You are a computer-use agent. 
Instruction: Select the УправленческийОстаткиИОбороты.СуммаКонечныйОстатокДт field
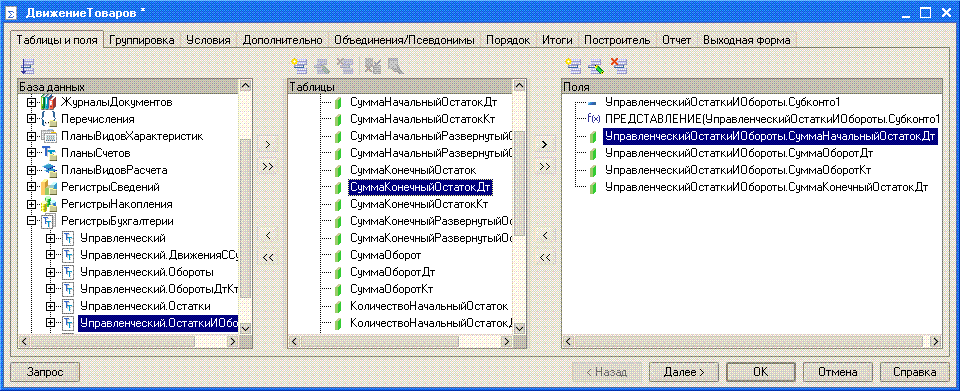tap(766, 187)
